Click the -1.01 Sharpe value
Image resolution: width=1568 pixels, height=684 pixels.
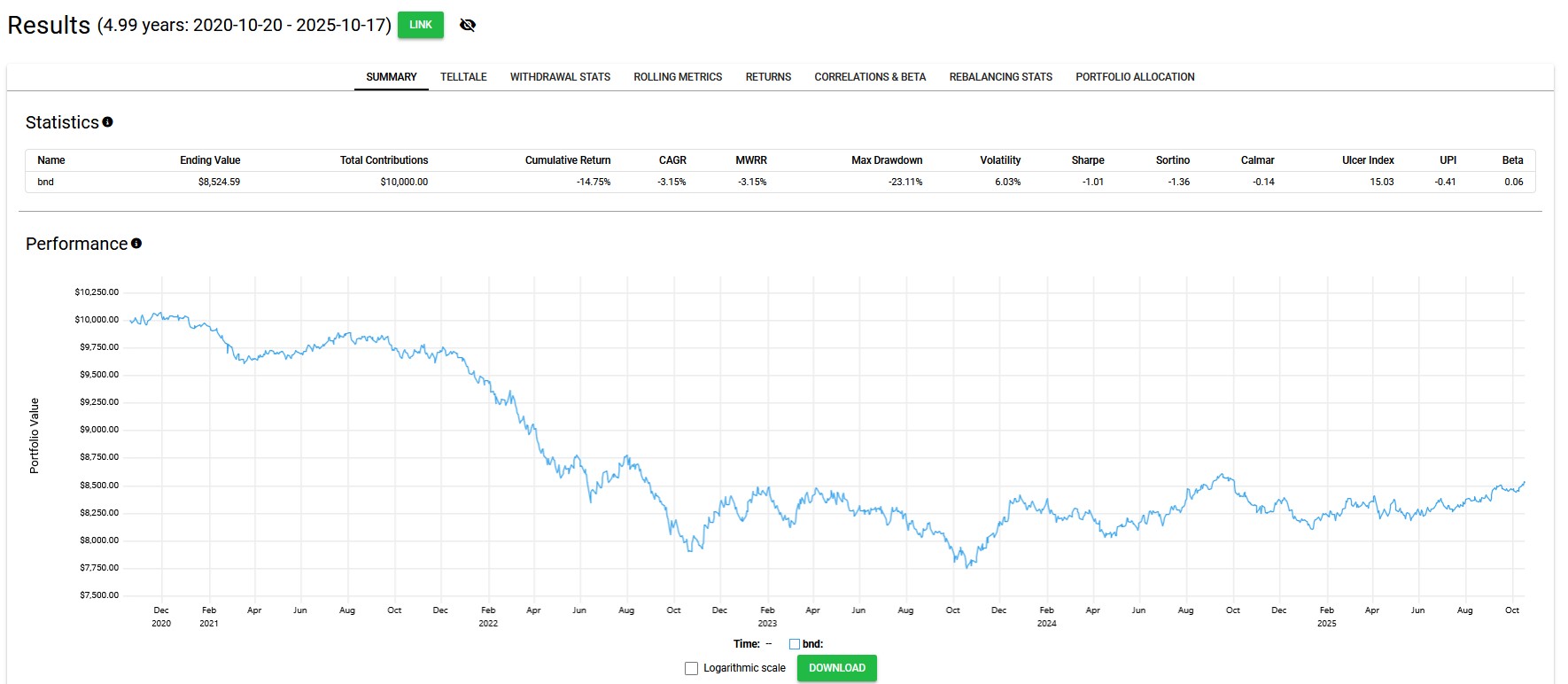coord(1092,182)
